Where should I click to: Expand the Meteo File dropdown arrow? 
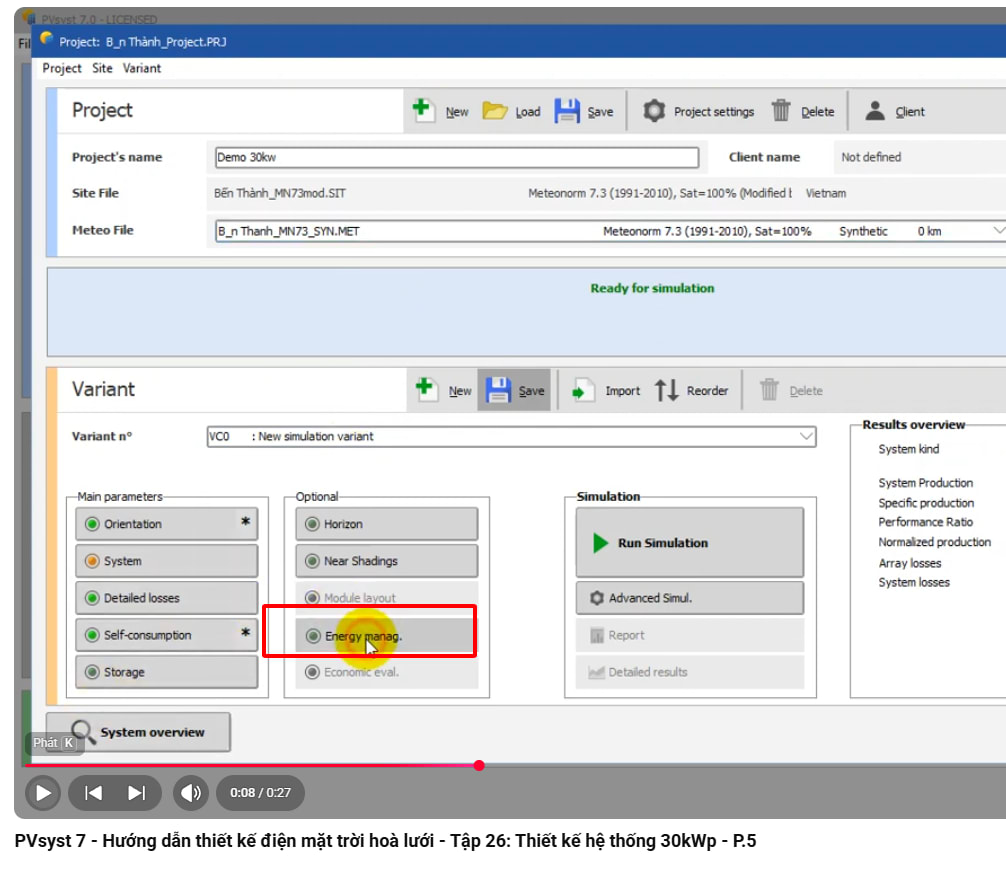click(x=999, y=230)
